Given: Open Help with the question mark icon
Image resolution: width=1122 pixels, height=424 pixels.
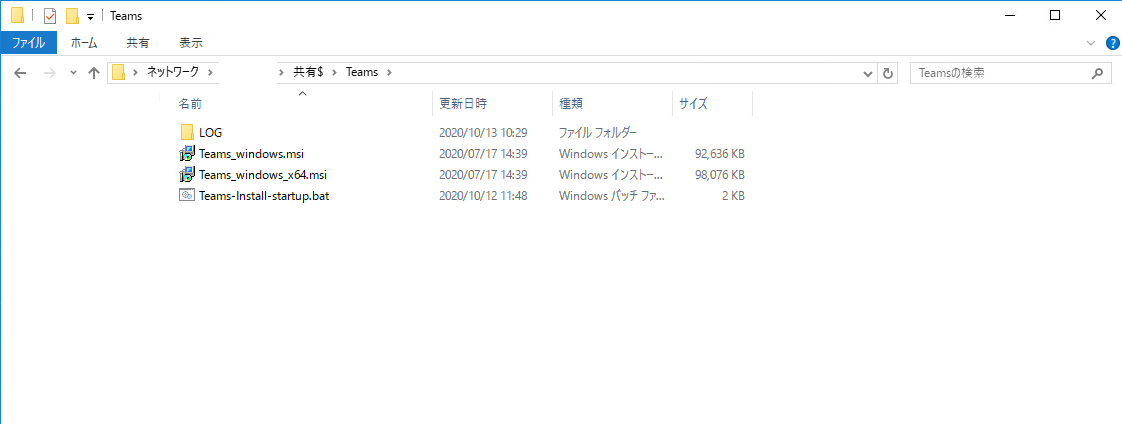Looking at the screenshot, I should coord(1112,43).
